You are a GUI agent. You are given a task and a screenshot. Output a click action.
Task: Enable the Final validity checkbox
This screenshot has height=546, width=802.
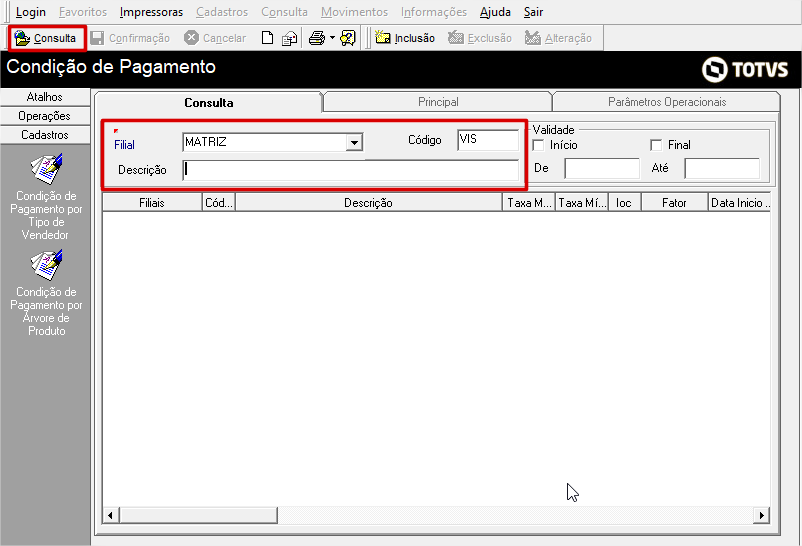point(656,145)
